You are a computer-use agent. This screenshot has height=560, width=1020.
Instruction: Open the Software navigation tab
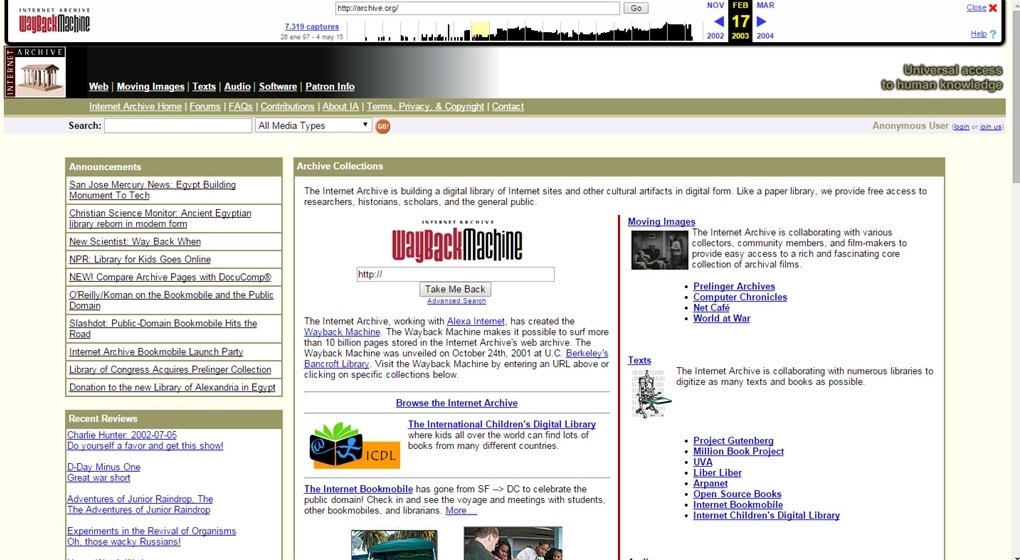[x=278, y=87]
